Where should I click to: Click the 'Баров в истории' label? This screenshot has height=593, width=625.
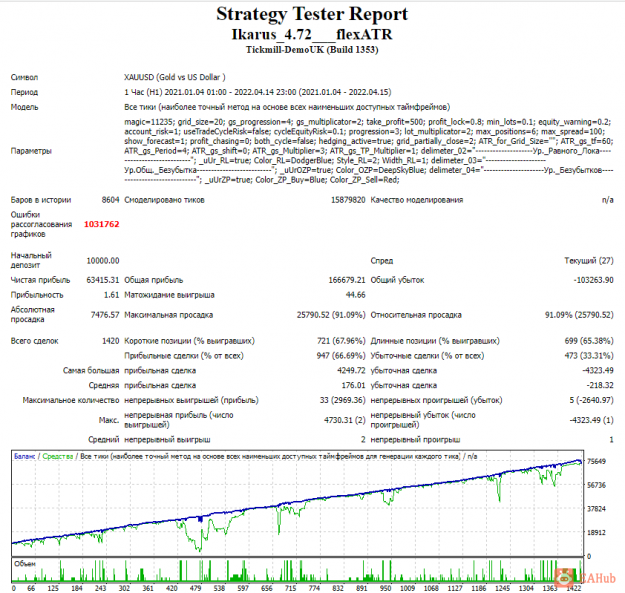coord(41,200)
